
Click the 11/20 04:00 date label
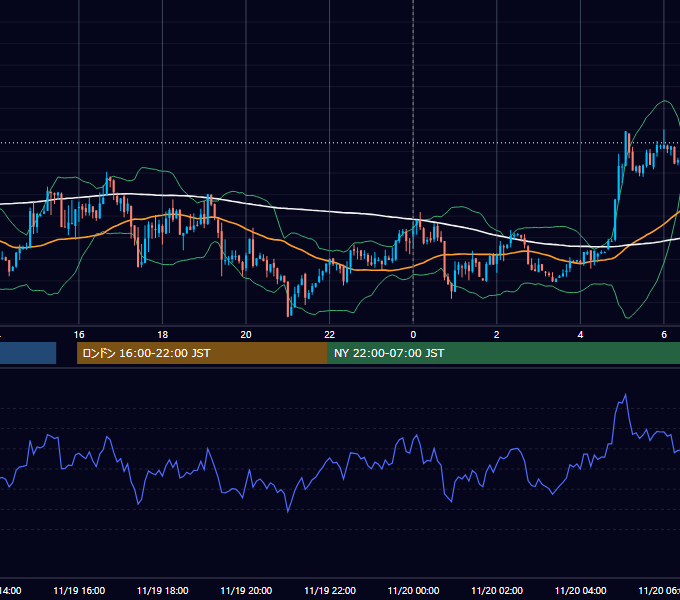click(x=580, y=590)
